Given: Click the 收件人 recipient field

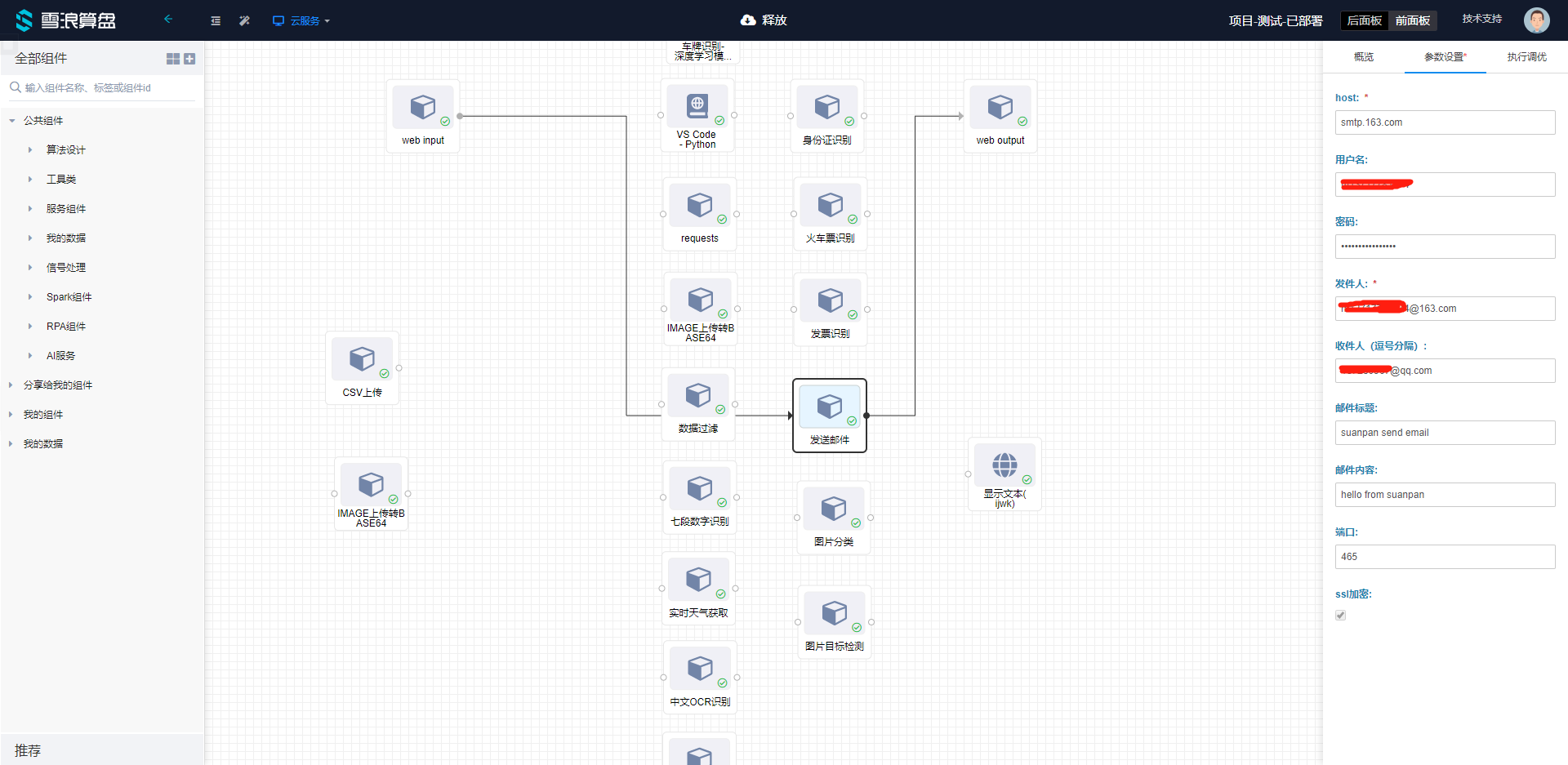Looking at the screenshot, I should tap(1445, 371).
